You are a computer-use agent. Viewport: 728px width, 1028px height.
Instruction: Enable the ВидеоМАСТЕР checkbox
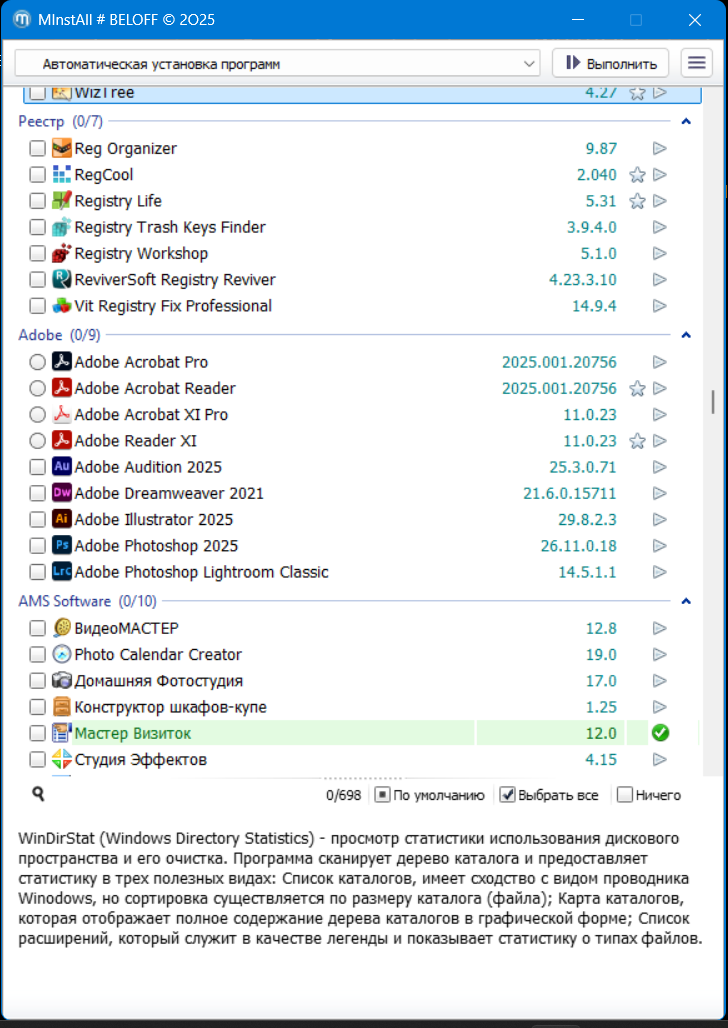coord(37,629)
